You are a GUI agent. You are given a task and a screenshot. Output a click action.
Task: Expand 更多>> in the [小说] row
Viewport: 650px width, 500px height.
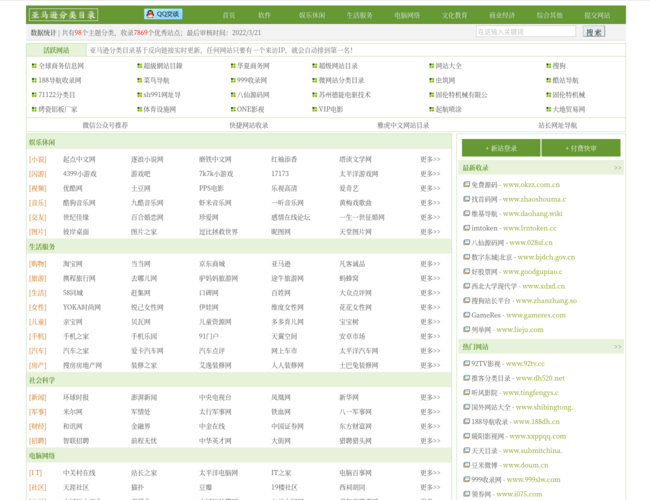point(429,159)
